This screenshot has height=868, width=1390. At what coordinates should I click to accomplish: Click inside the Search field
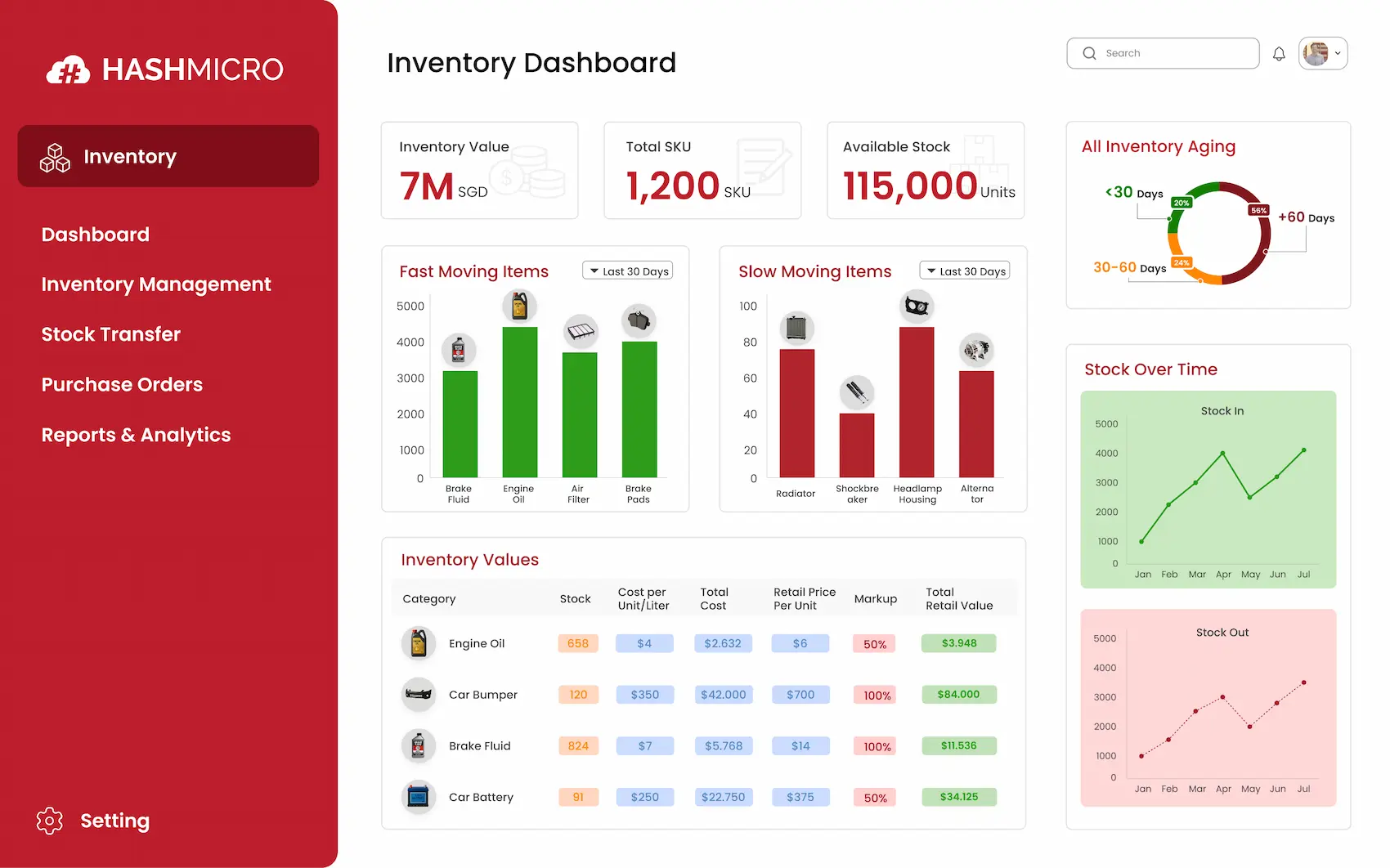click(x=1161, y=52)
